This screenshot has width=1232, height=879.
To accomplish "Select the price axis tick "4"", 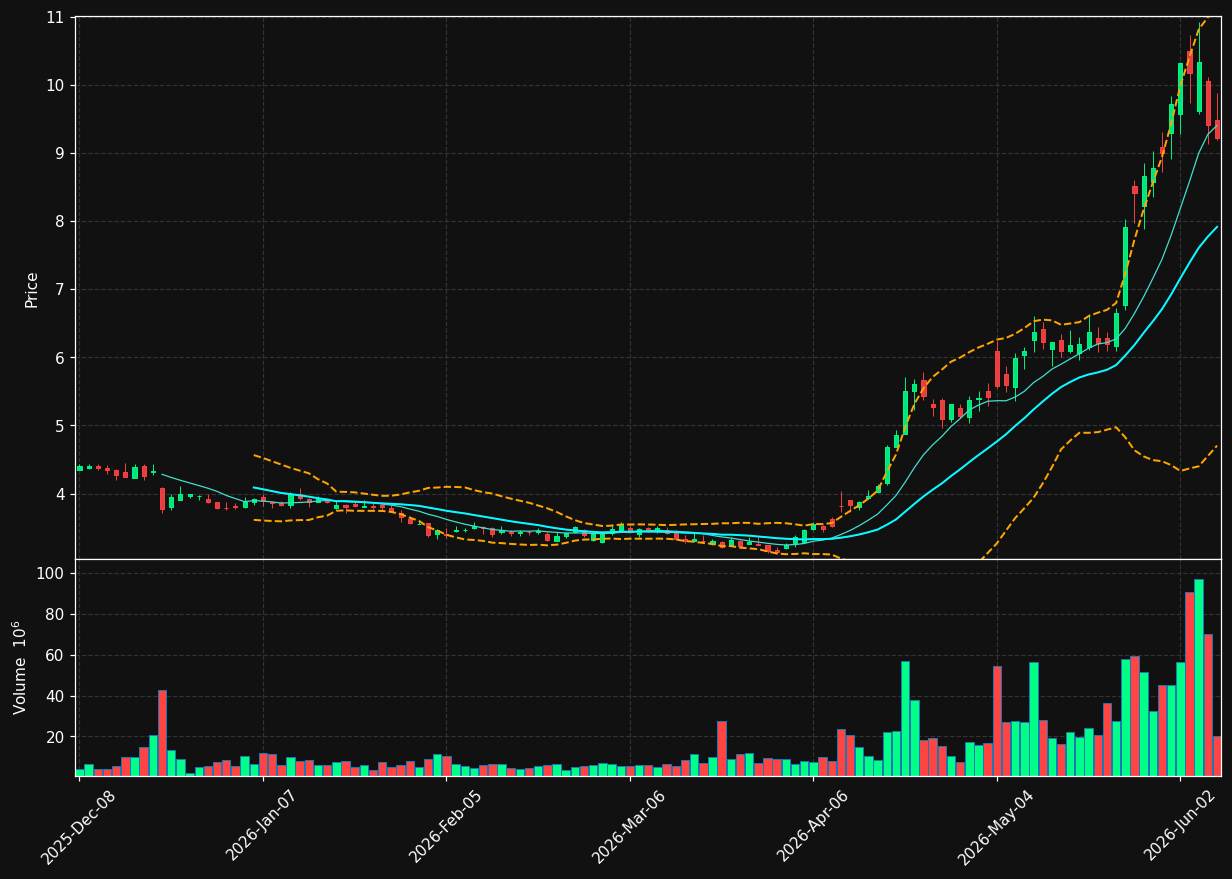I will [59, 494].
